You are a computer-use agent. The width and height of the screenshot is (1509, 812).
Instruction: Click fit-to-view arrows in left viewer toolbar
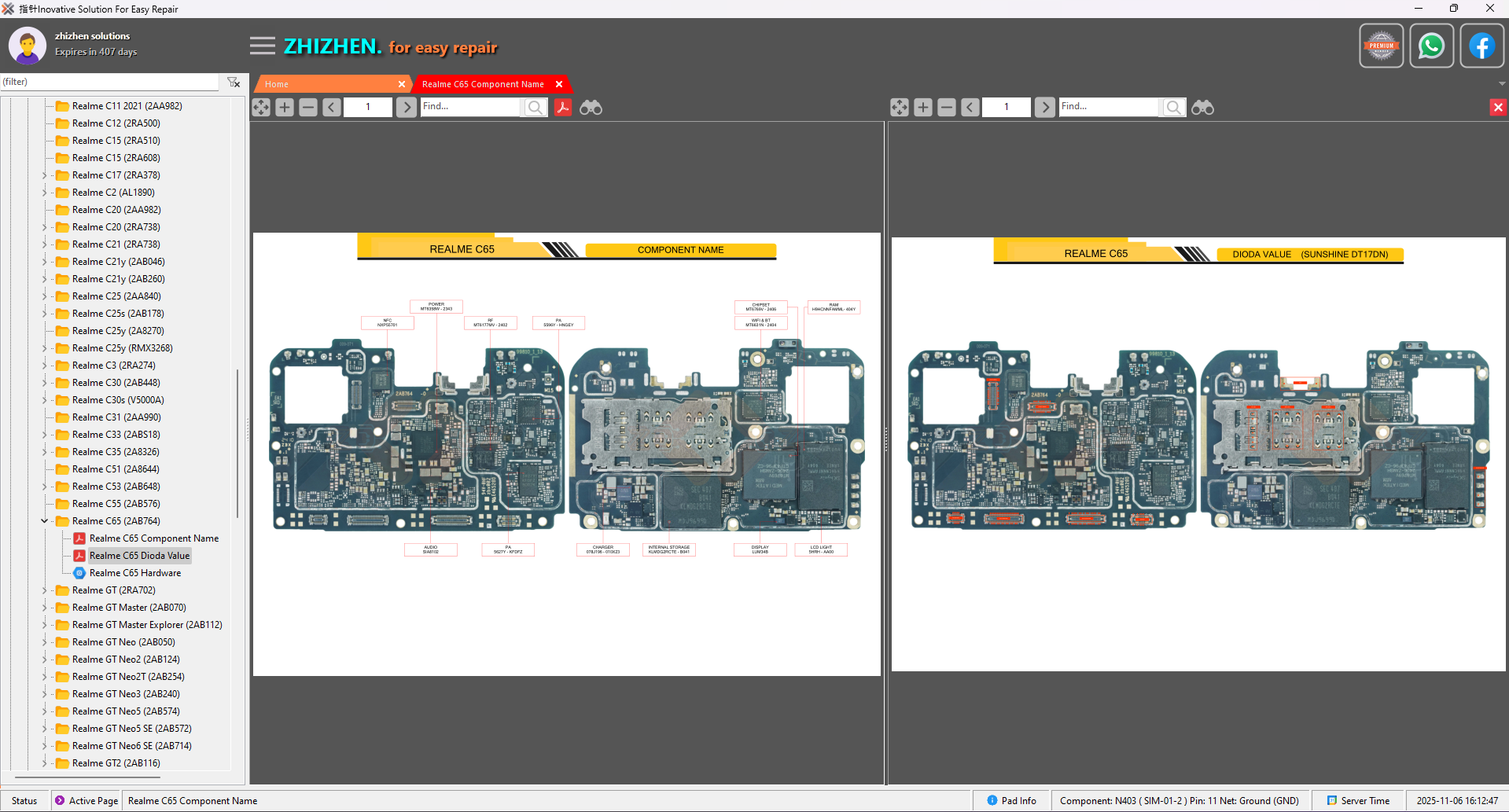pos(261,107)
